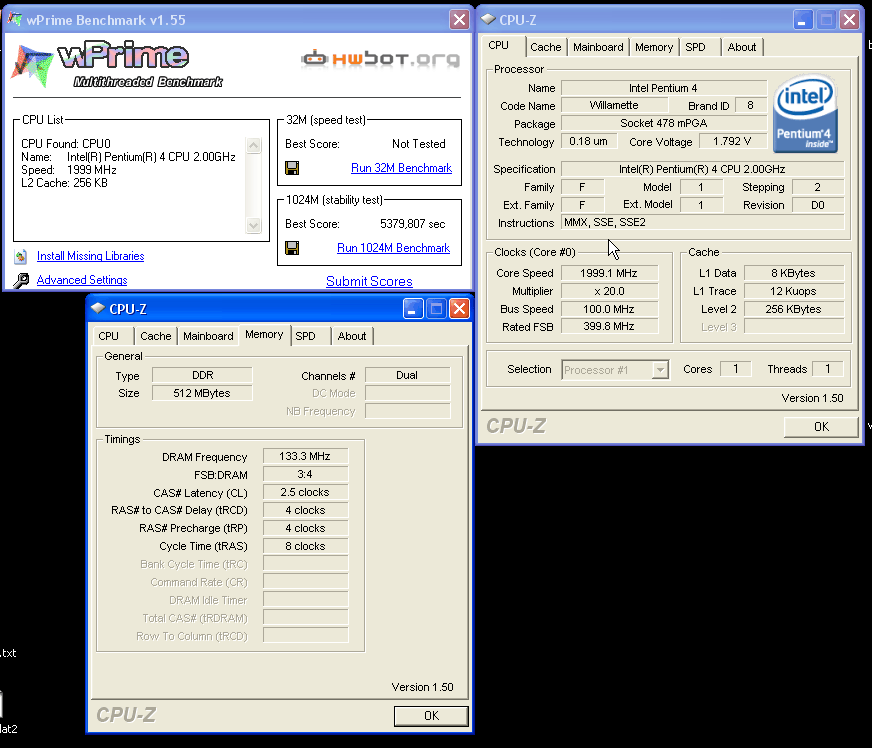This screenshot has width=872, height=748.
Task: Click Submit Scores link
Action: pyautogui.click(x=369, y=281)
